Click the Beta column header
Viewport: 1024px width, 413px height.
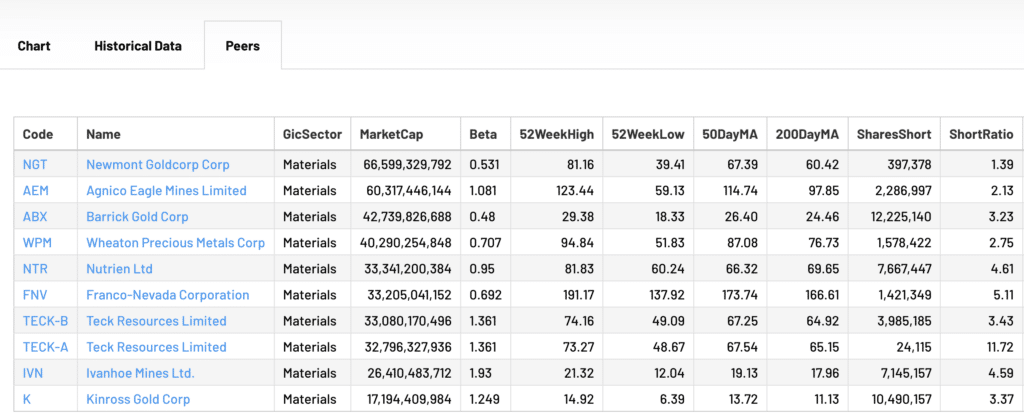[x=483, y=134]
